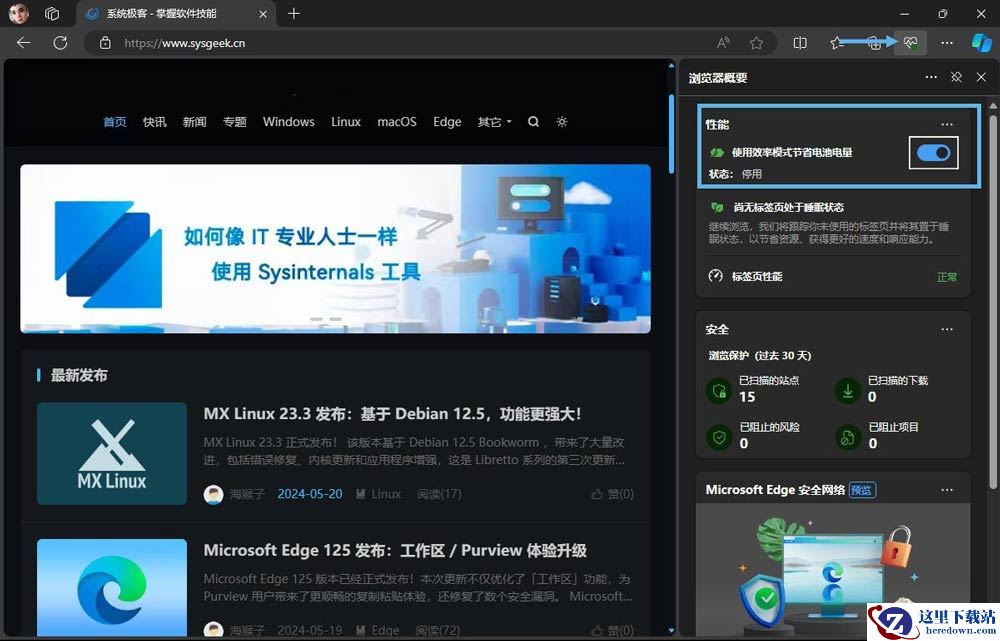Select the 专题 nav item
Screen dimensions: 1000x641
235,122
